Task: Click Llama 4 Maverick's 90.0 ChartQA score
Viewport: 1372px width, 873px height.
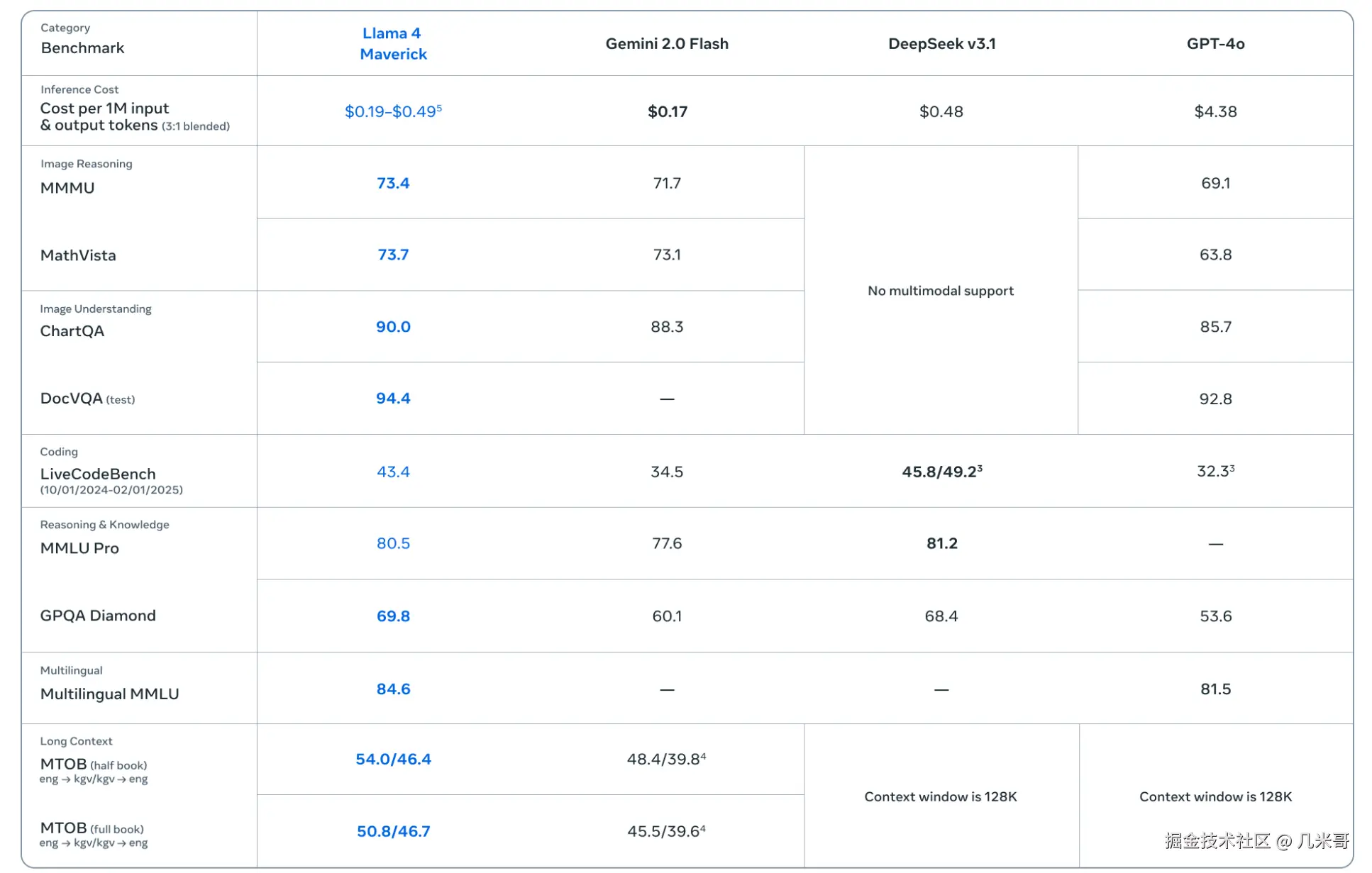Action: [393, 327]
